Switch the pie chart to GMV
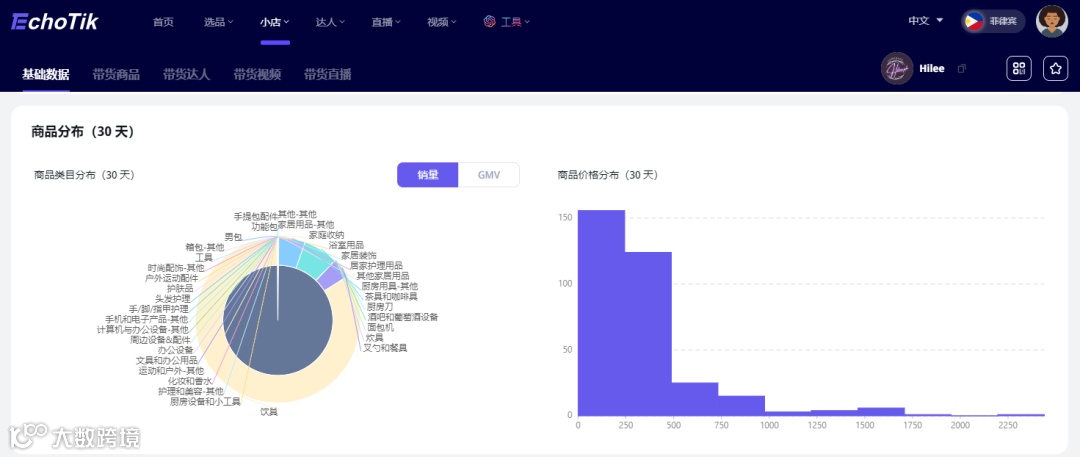The image size is (1080, 457). click(489, 175)
